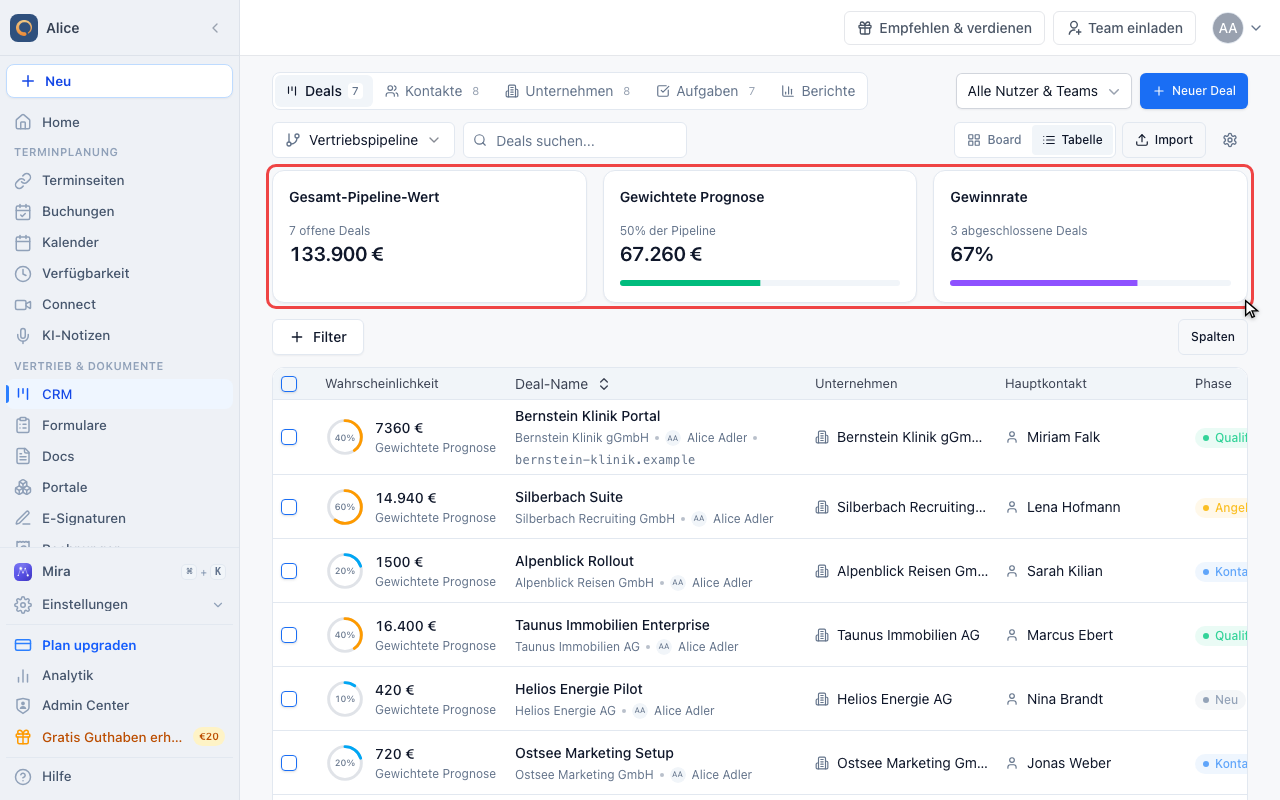Open the Mira assistant icon
1280x800 pixels.
point(23,572)
